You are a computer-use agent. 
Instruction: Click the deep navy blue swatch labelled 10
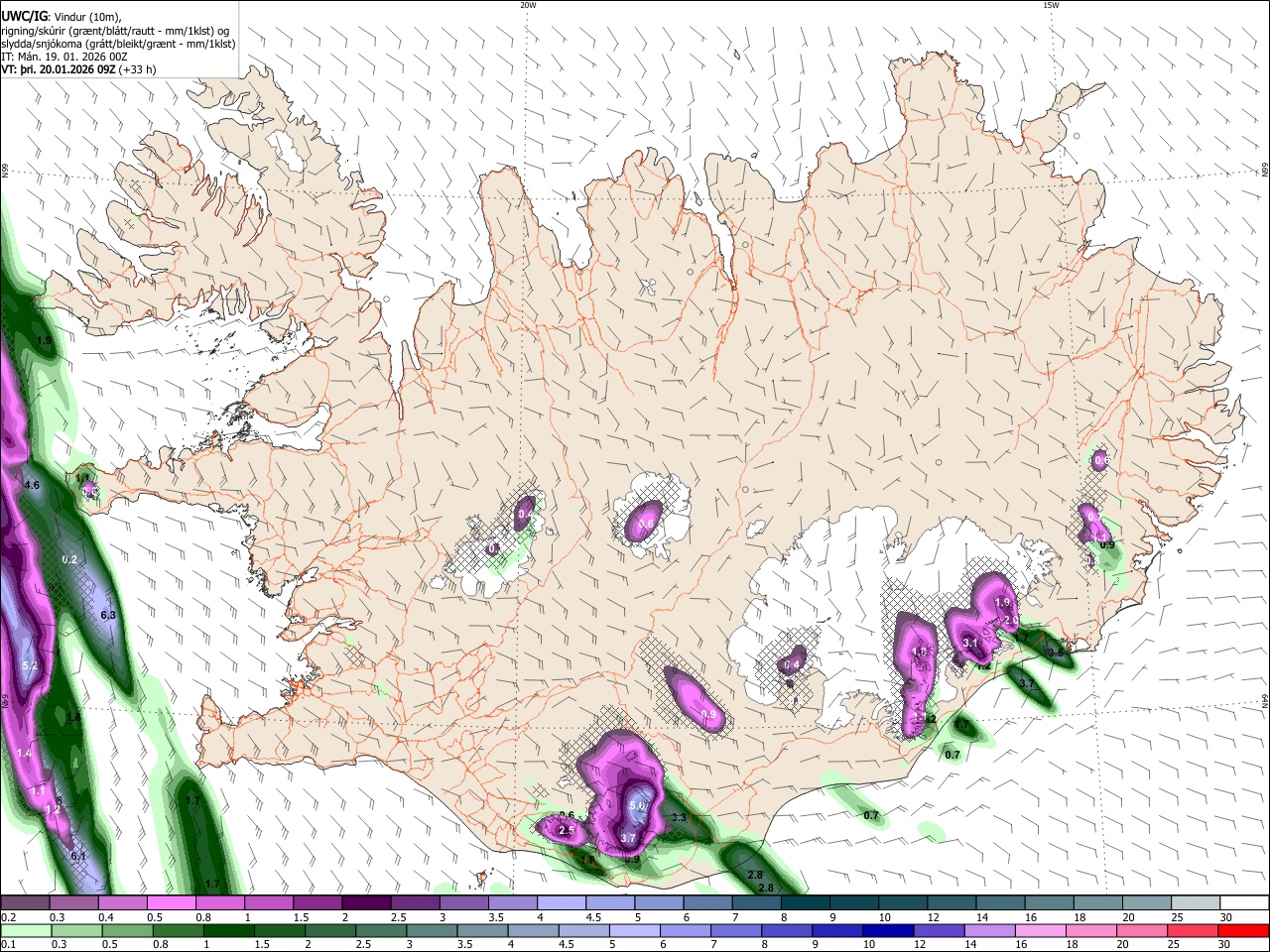click(x=886, y=931)
